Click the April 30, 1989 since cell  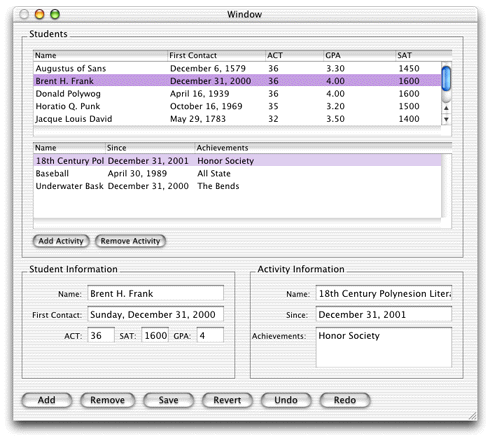pos(137,173)
